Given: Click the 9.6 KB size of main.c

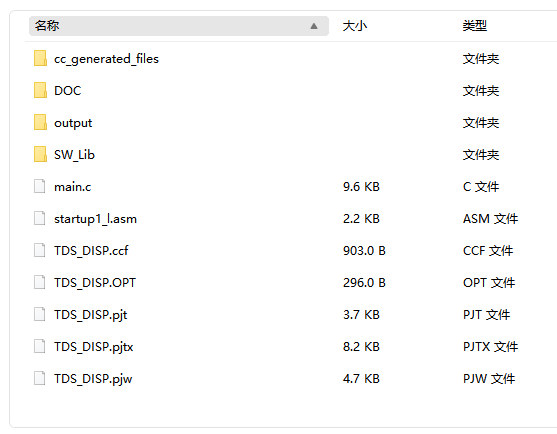Looking at the screenshot, I should point(361,187).
